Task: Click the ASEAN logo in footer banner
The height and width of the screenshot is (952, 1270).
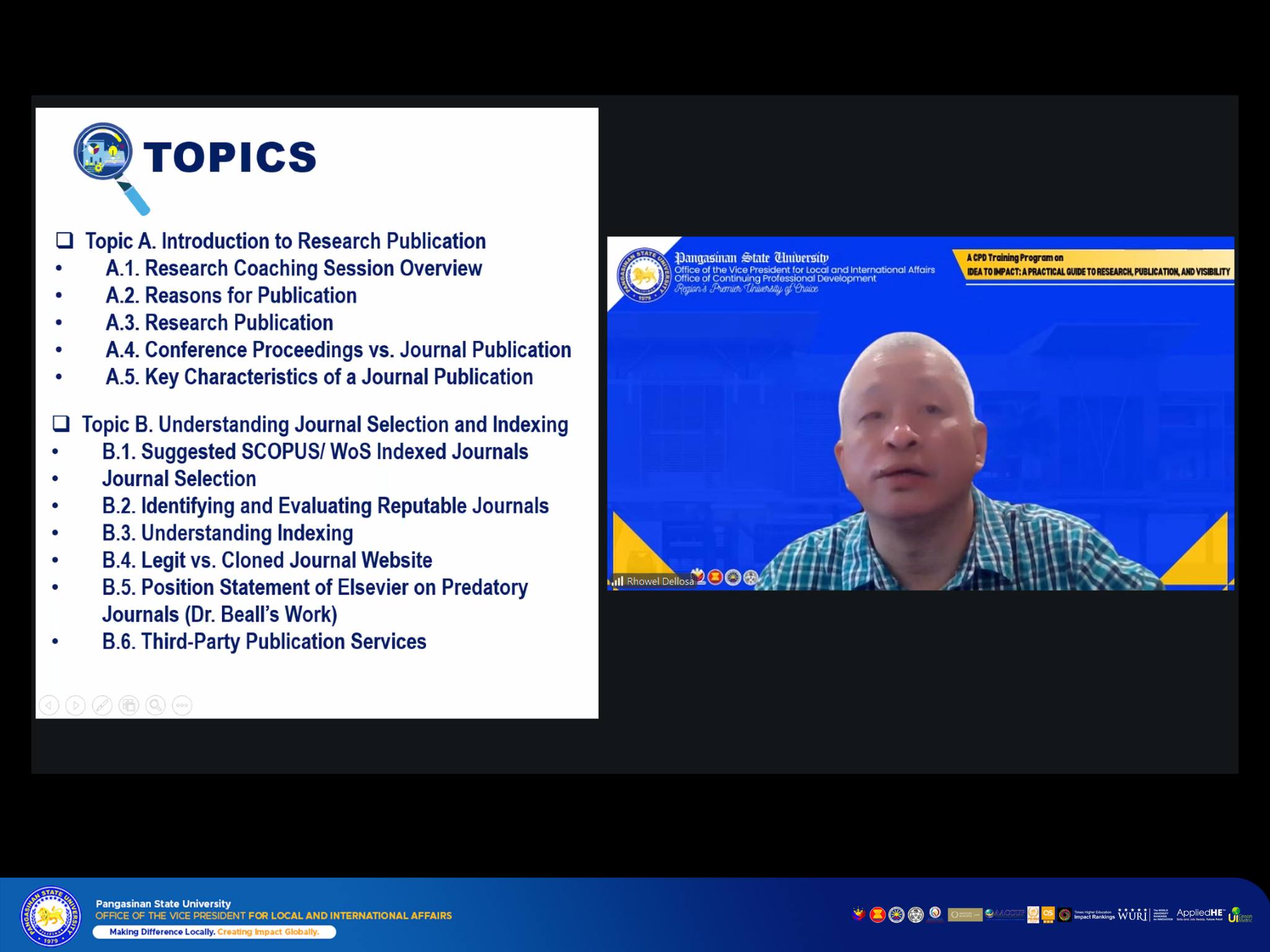Action: coord(877,915)
